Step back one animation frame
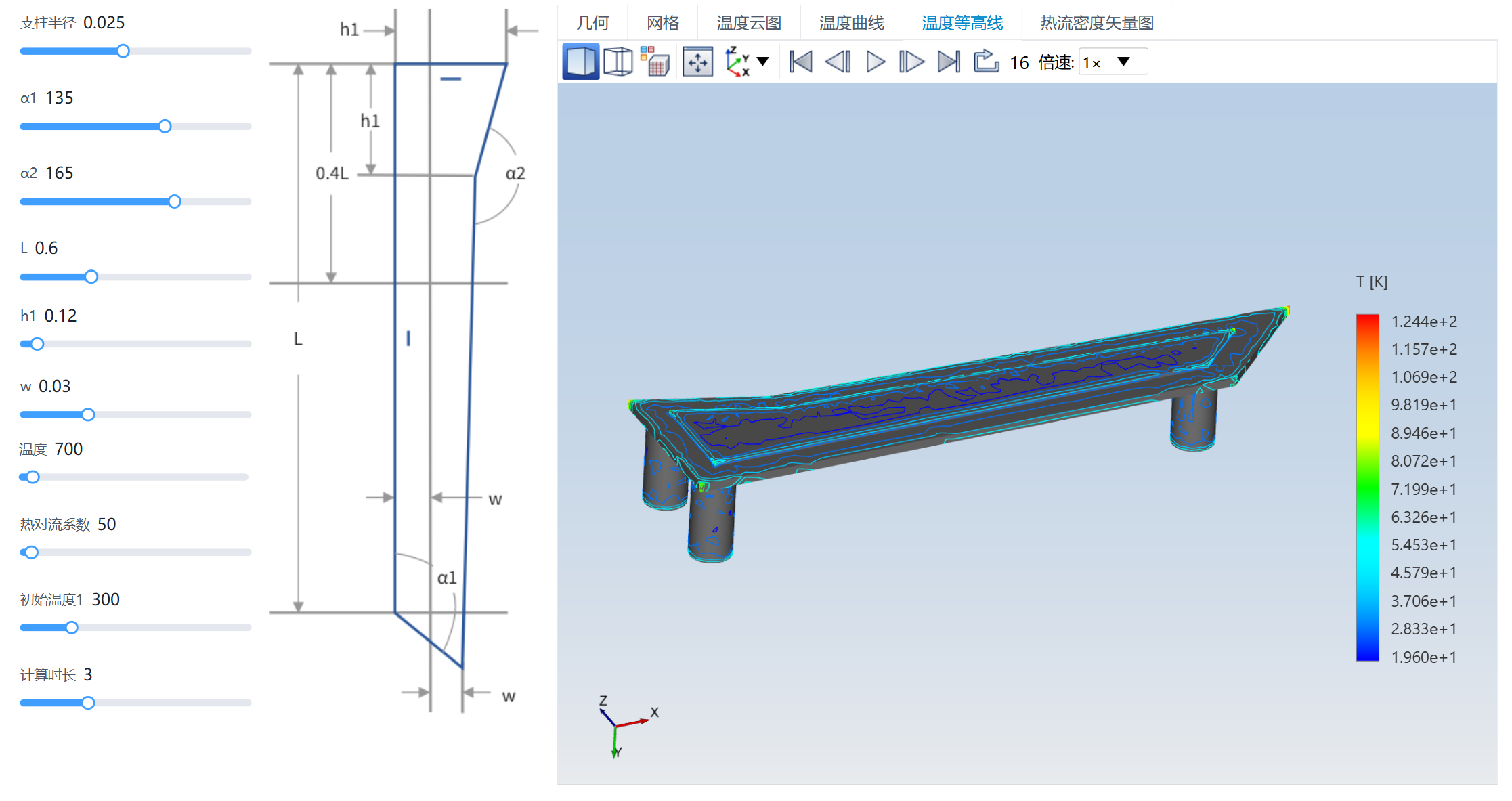This screenshot has height=801, width=1512. pyautogui.click(x=838, y=62)
